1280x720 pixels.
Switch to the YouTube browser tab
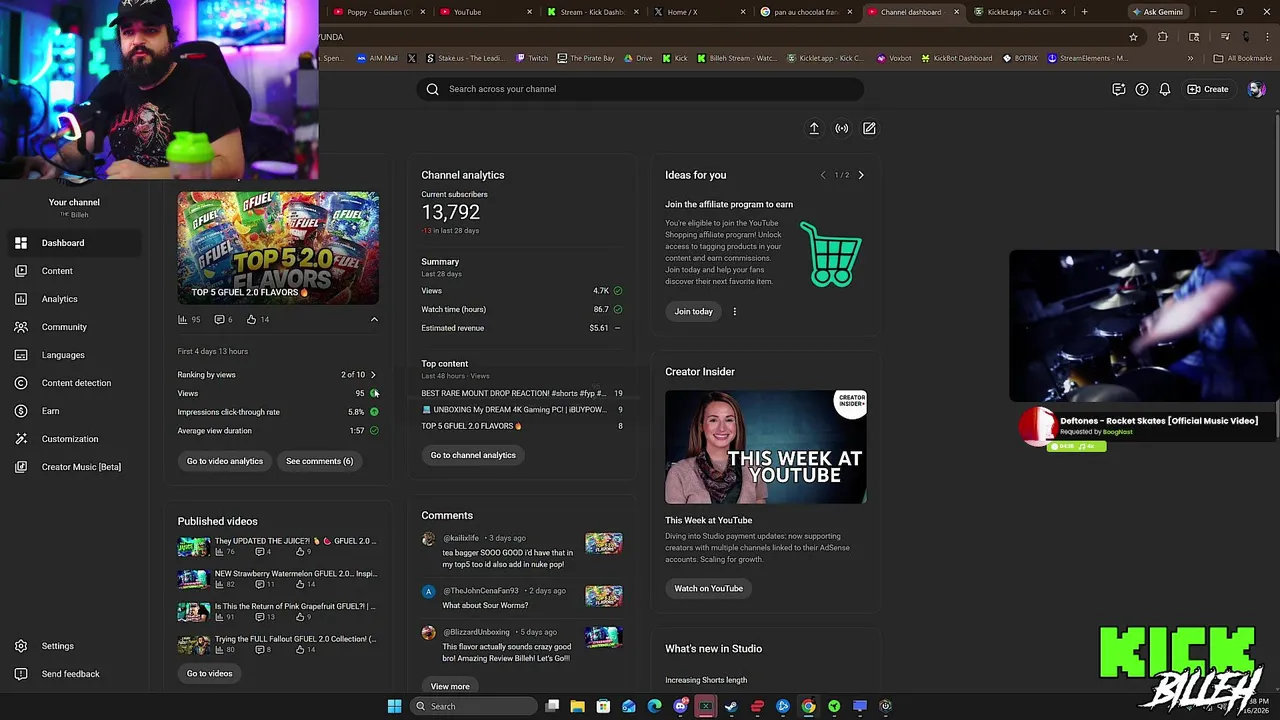coord(484,12)
